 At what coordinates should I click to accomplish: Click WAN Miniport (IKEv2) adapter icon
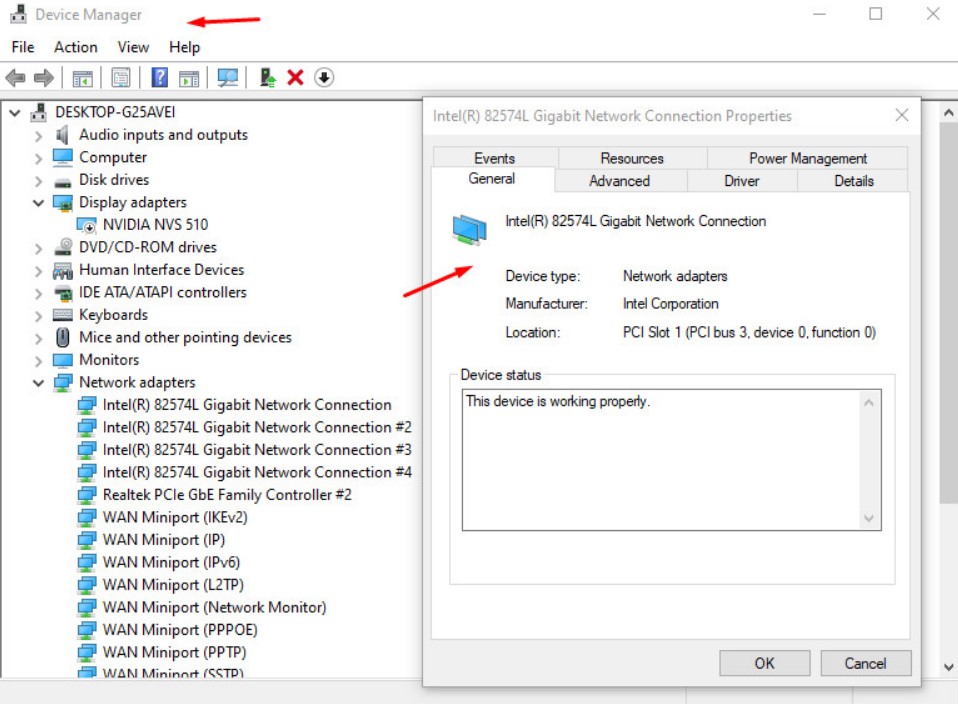[87, 518]
